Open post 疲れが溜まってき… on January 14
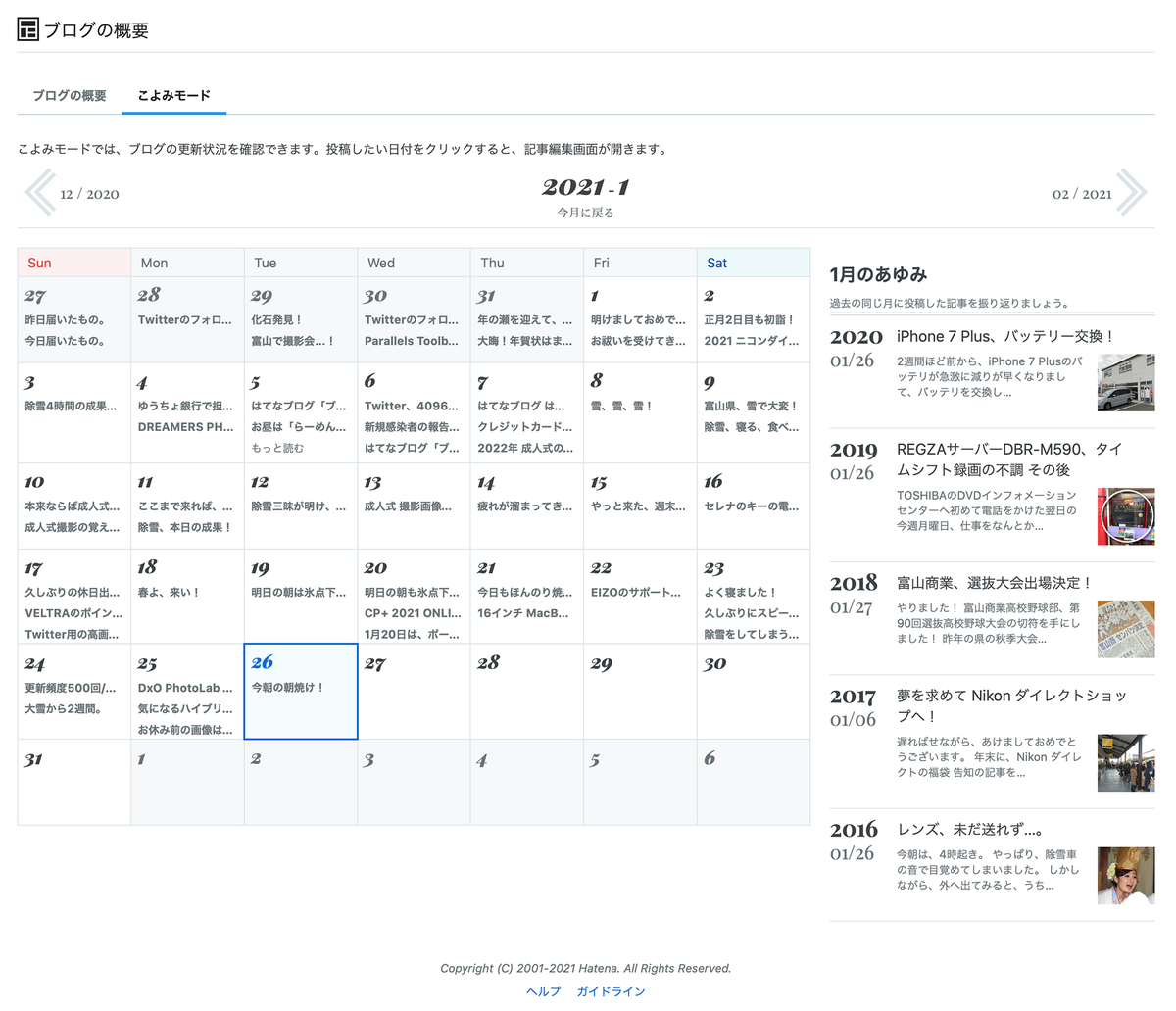The height and width of the screenshot is (1011, 1176). [x=524, y=506]
